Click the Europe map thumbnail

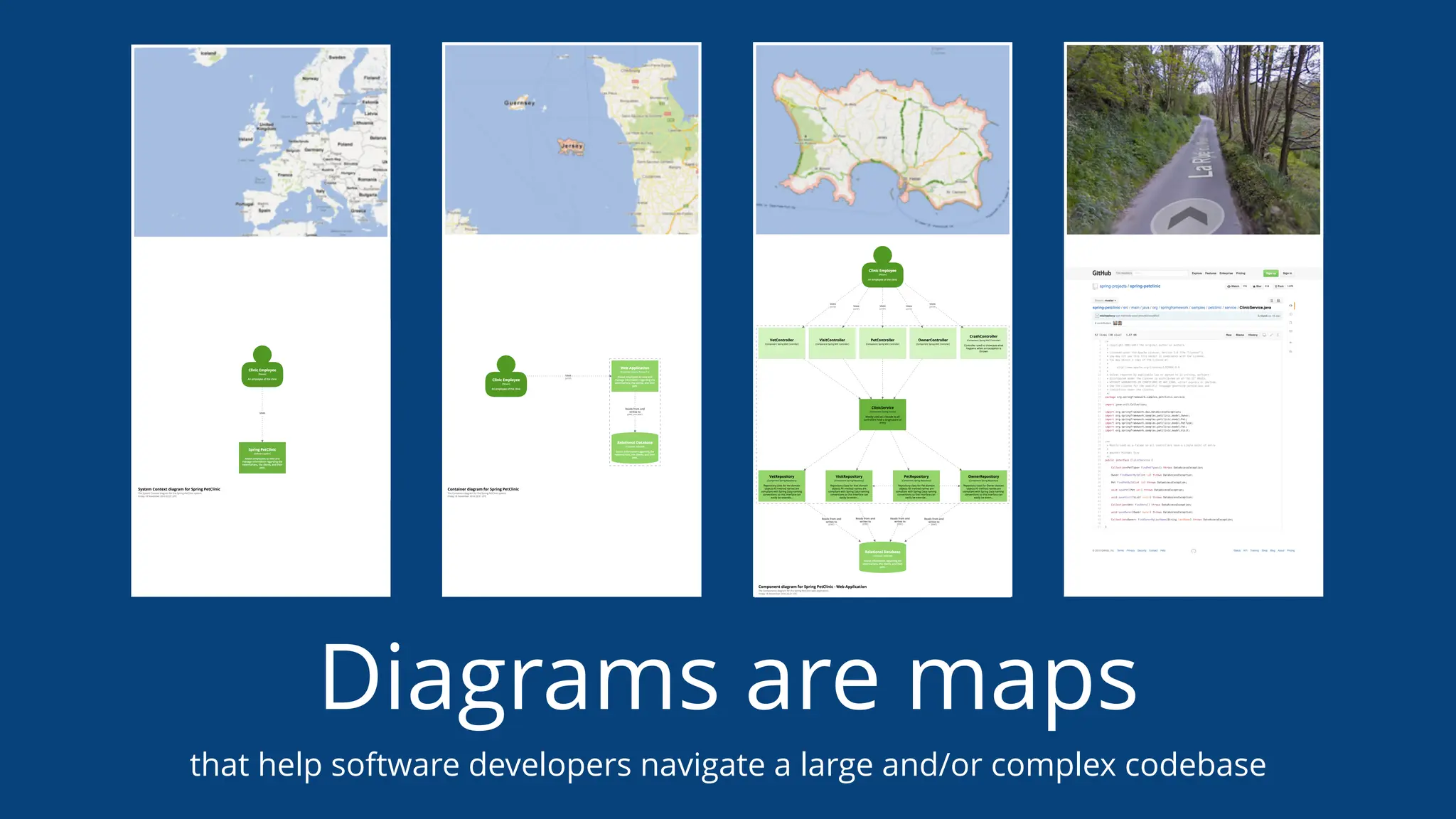(x=261, y=141)
